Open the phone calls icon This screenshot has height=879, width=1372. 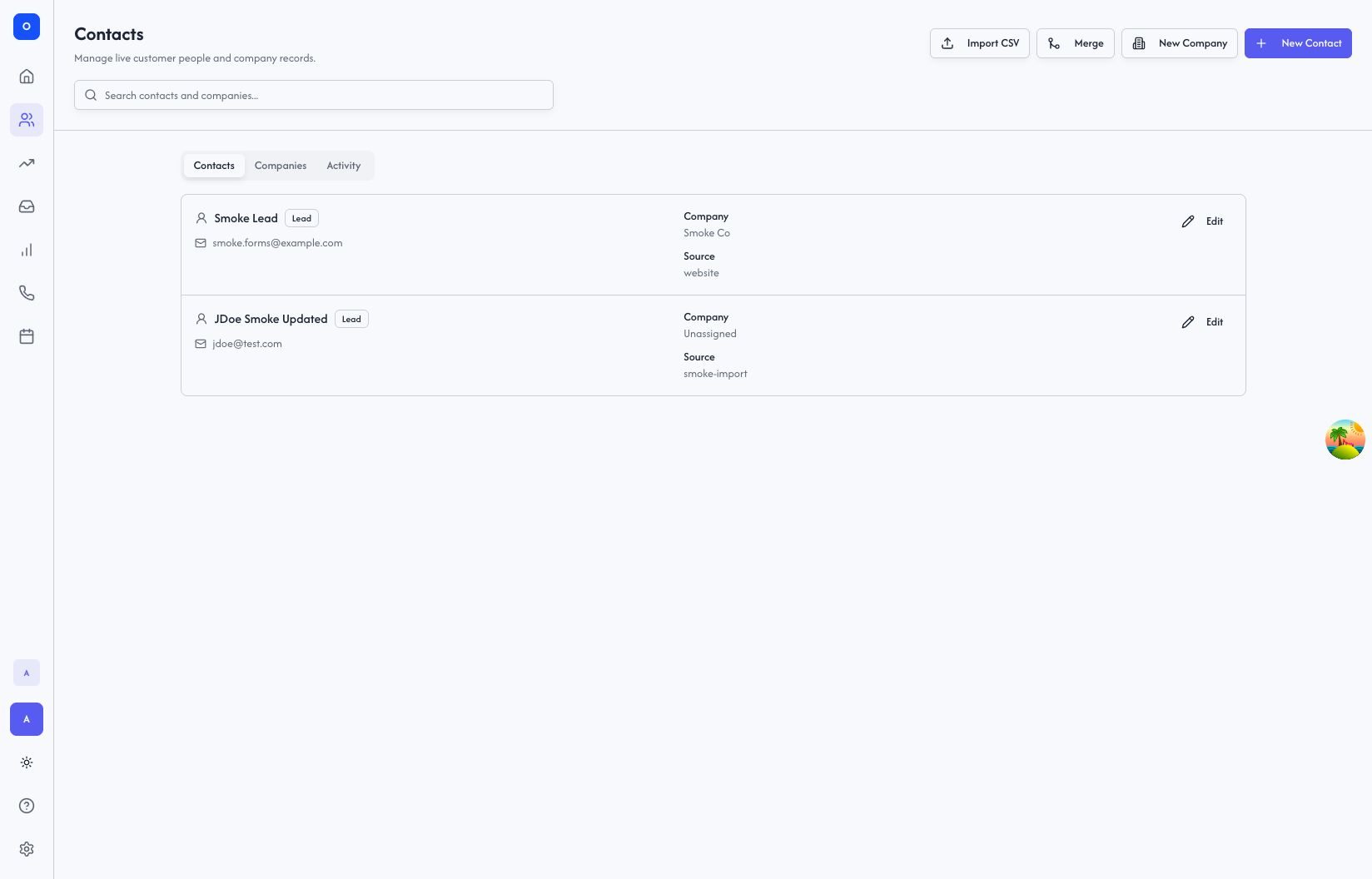coord(27,293)
